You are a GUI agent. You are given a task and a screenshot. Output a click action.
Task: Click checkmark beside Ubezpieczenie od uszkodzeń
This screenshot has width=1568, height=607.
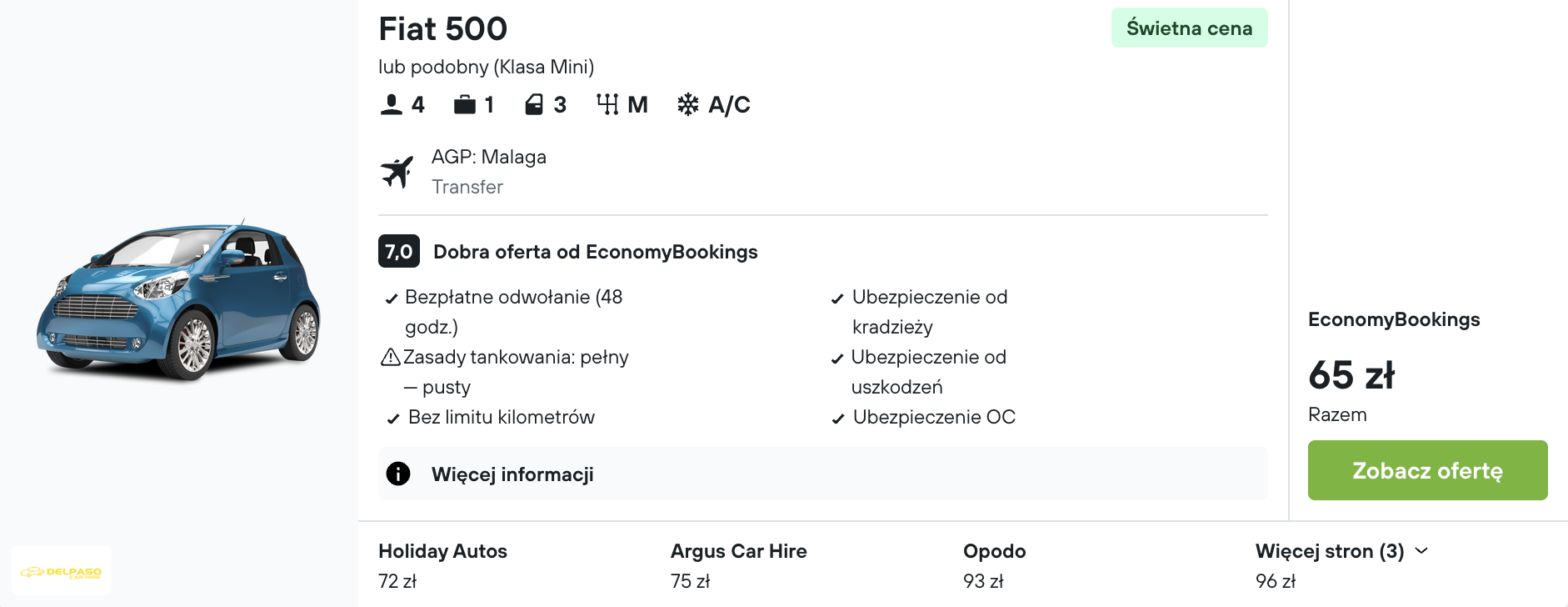tap(837, 359)
